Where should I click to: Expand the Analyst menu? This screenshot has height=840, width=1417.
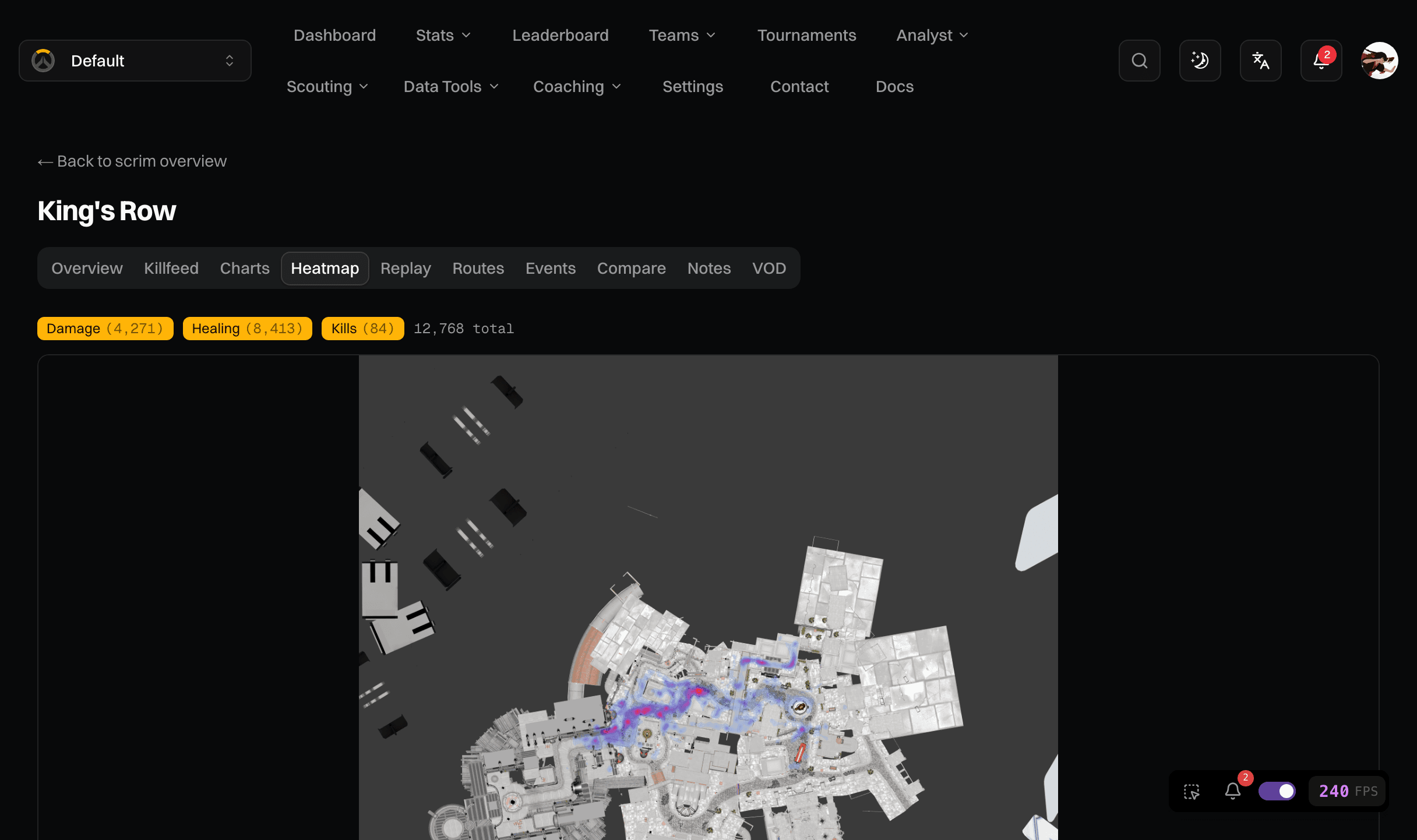(932, 36)
